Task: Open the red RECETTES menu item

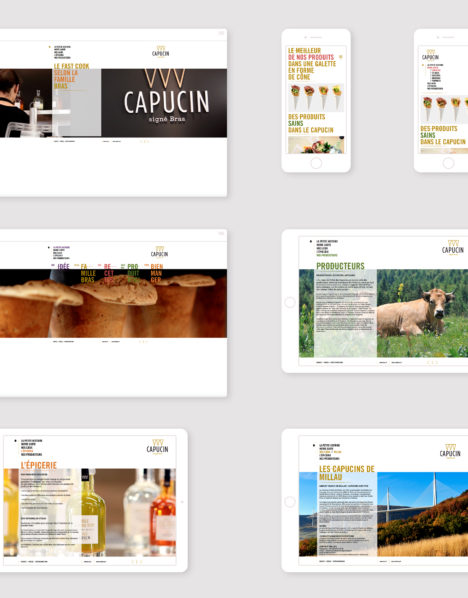Action: pyautogui.click(x=109, y=273)
